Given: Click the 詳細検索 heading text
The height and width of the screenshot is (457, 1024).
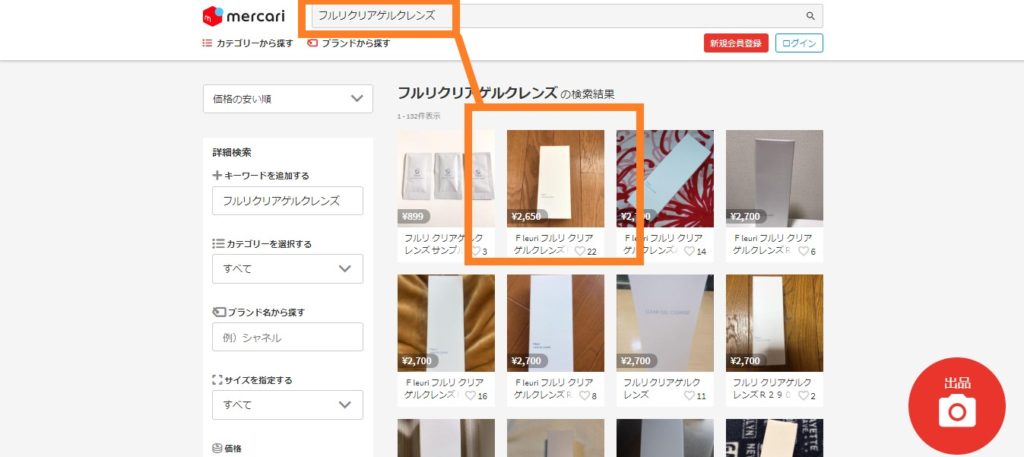Looking at the screenshot, I should (x=232, y=153).
